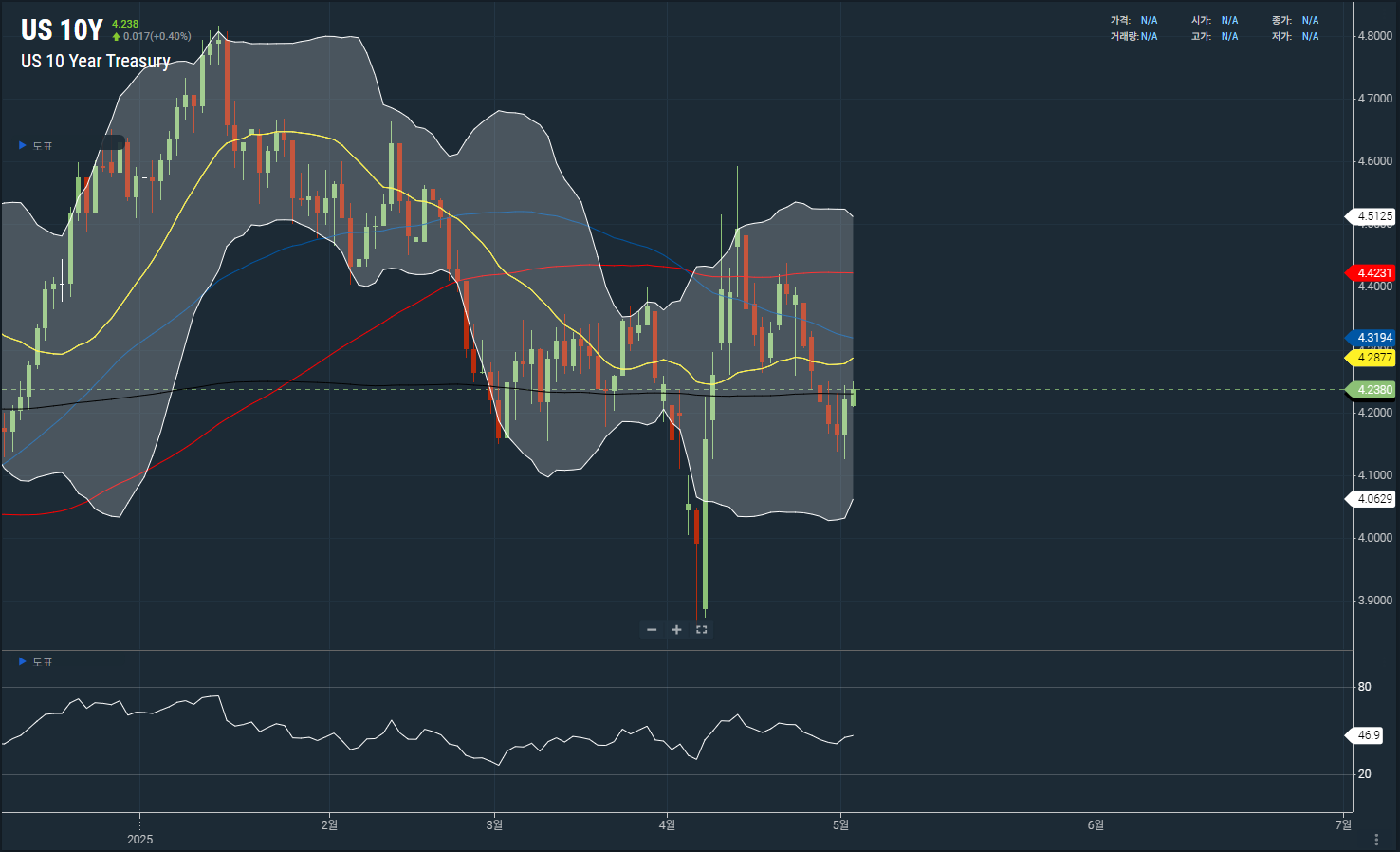This screenshot has height=852, width=1400.
Task: Zoom in the chart with plus button
Action: tap(676, 630)
